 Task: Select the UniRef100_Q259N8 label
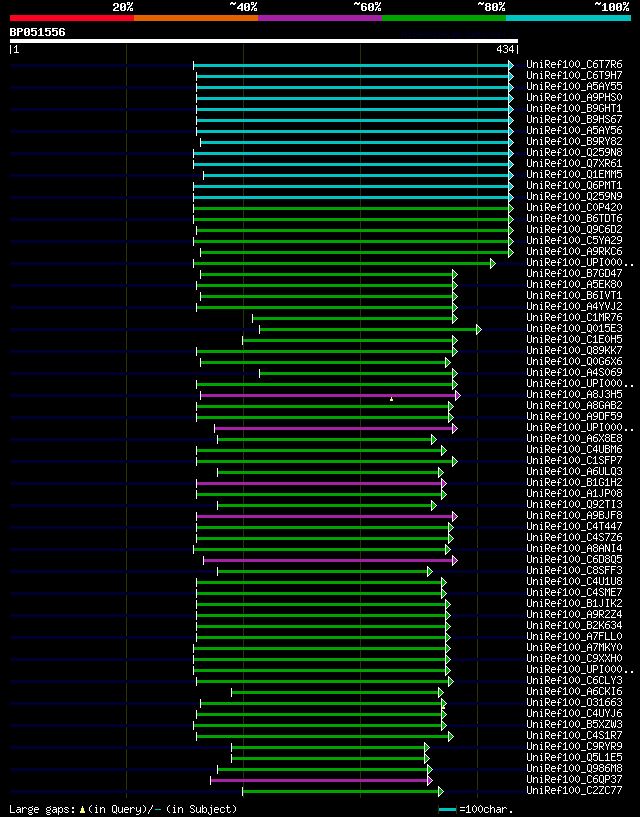[x=574, y=153]
